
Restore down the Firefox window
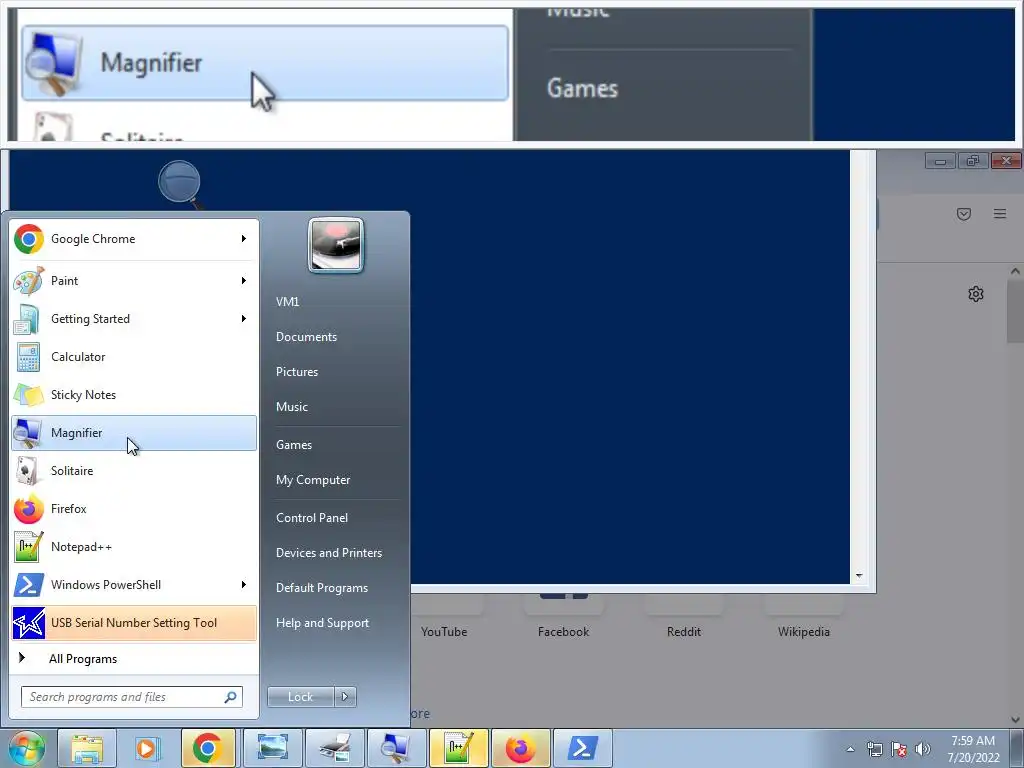pyautogui.click(x=973, y=161)
